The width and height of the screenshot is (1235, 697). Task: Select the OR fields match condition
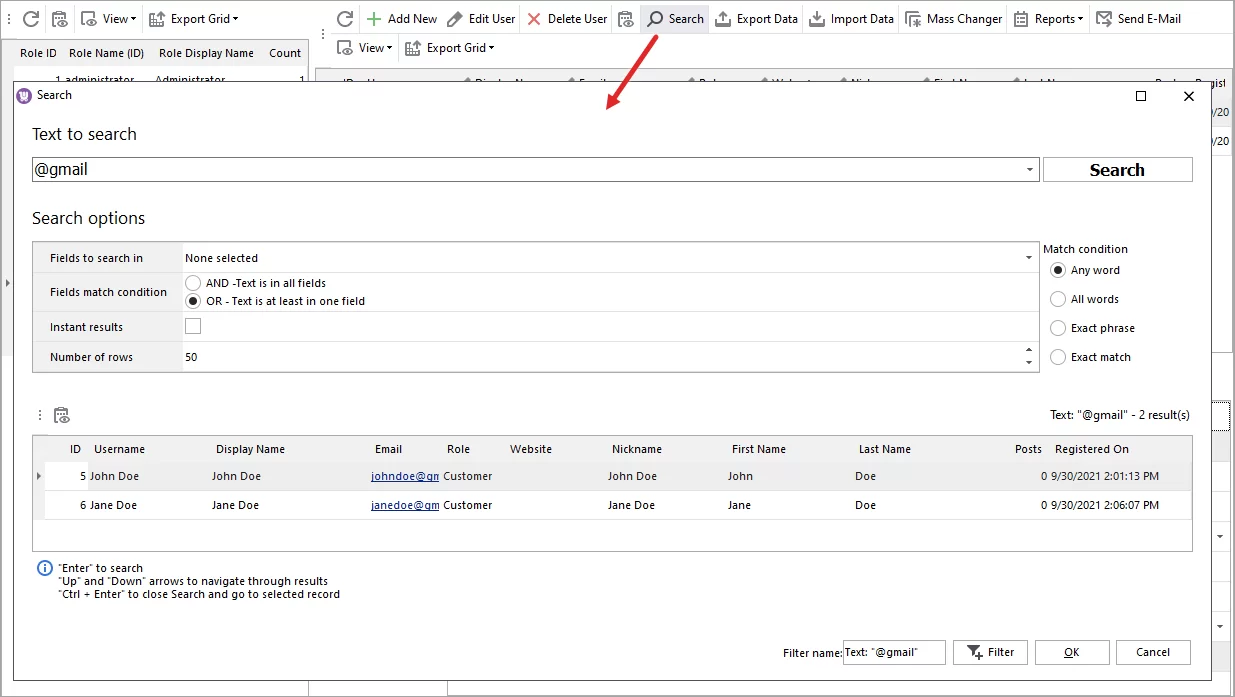pos(192,301)
